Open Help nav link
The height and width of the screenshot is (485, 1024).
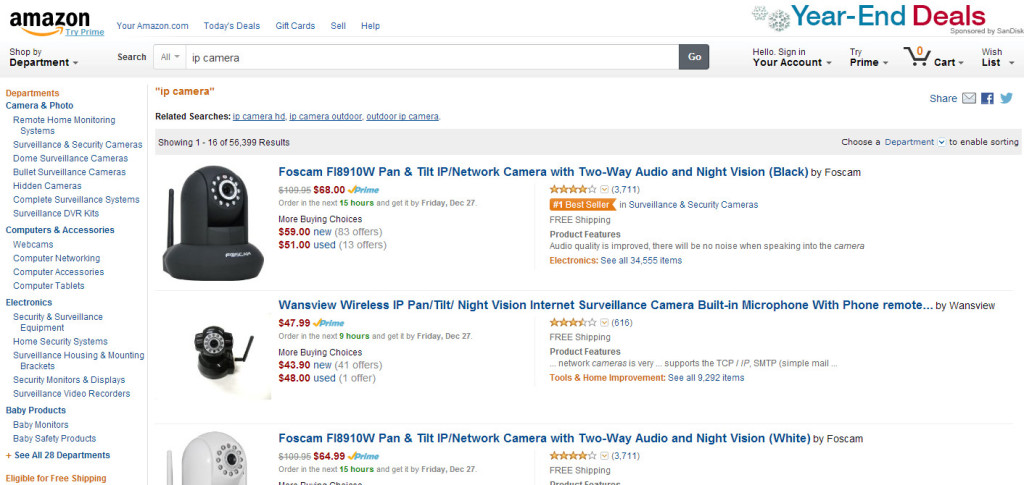(370, 26)
